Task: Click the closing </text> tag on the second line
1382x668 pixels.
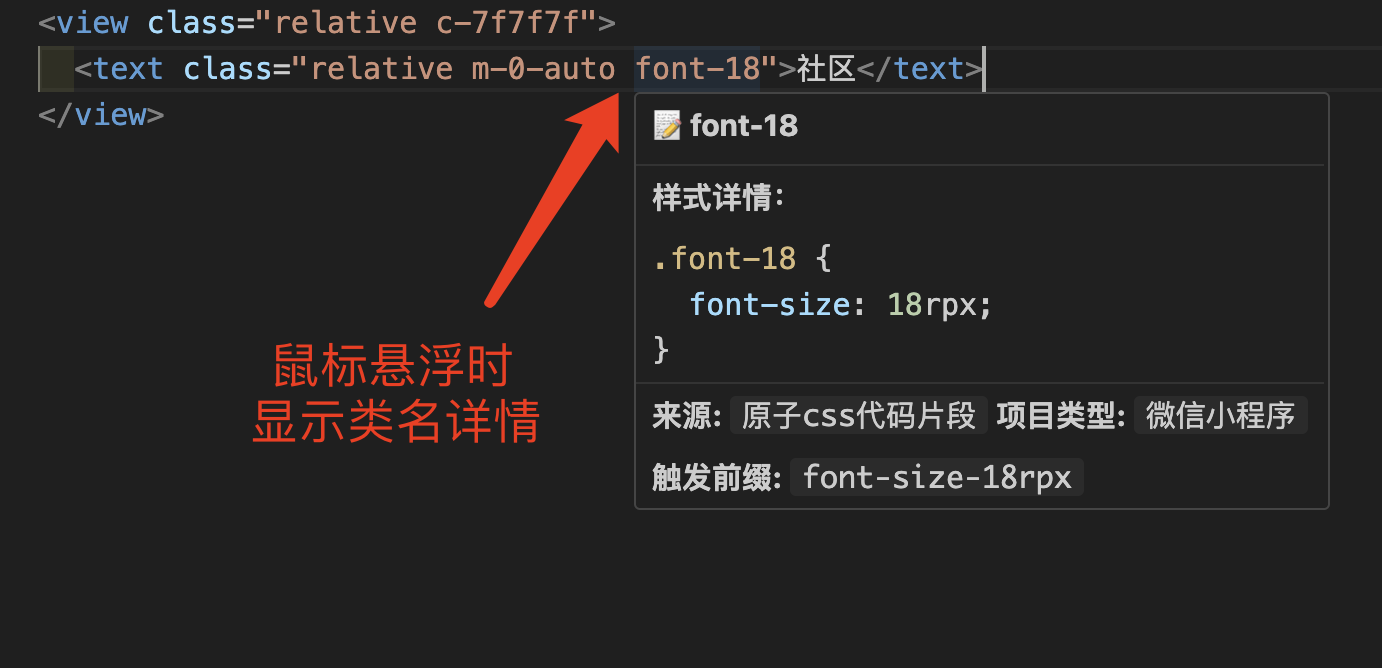Action: point(919,68)
